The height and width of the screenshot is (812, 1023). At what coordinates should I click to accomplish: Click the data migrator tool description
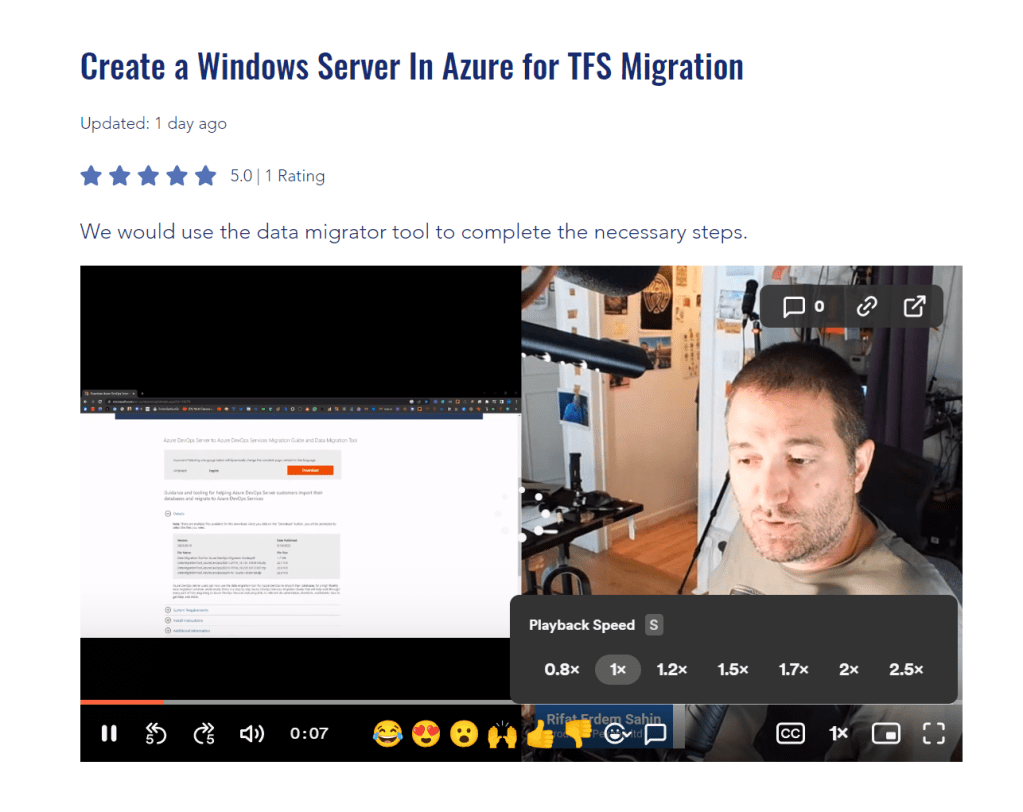414,232
